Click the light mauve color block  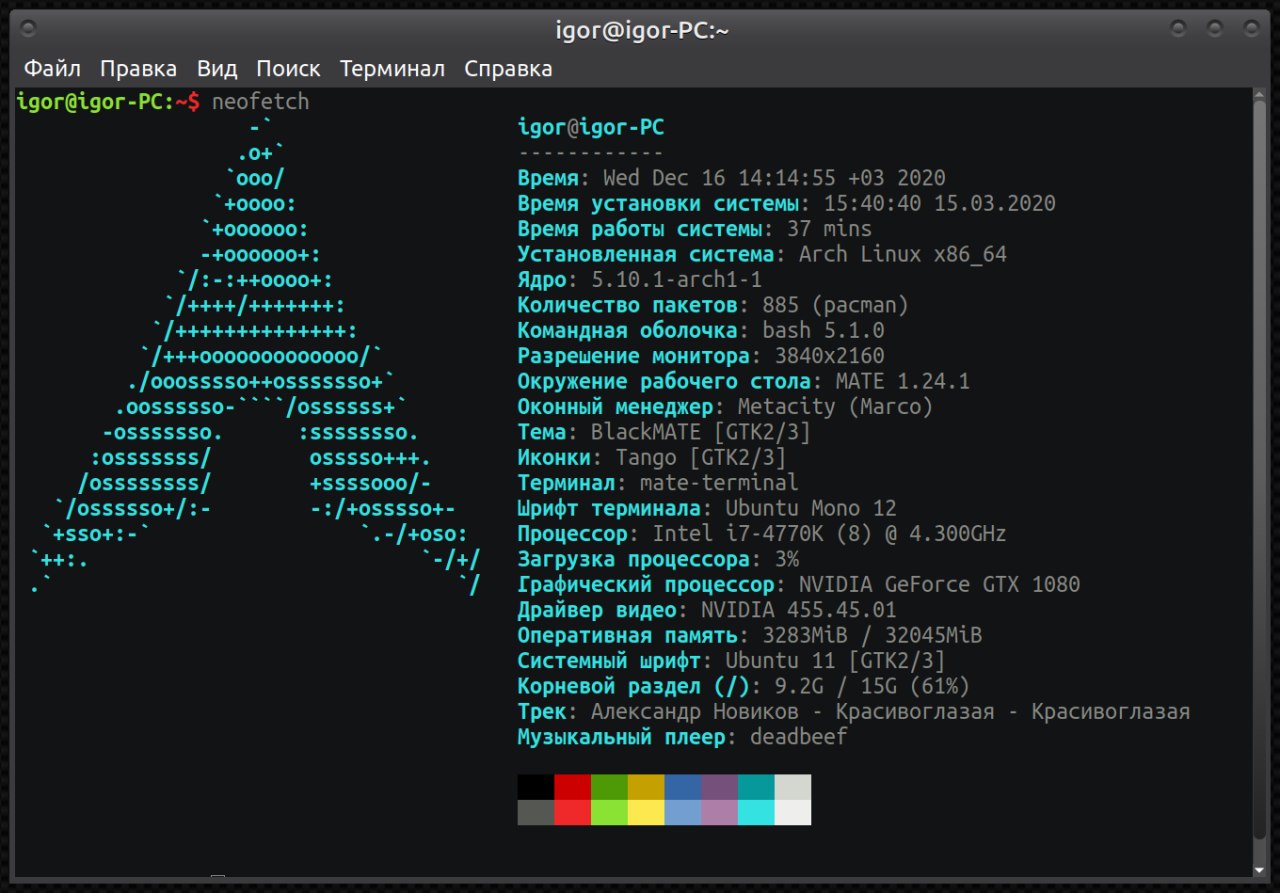click(x=719, y=812)
